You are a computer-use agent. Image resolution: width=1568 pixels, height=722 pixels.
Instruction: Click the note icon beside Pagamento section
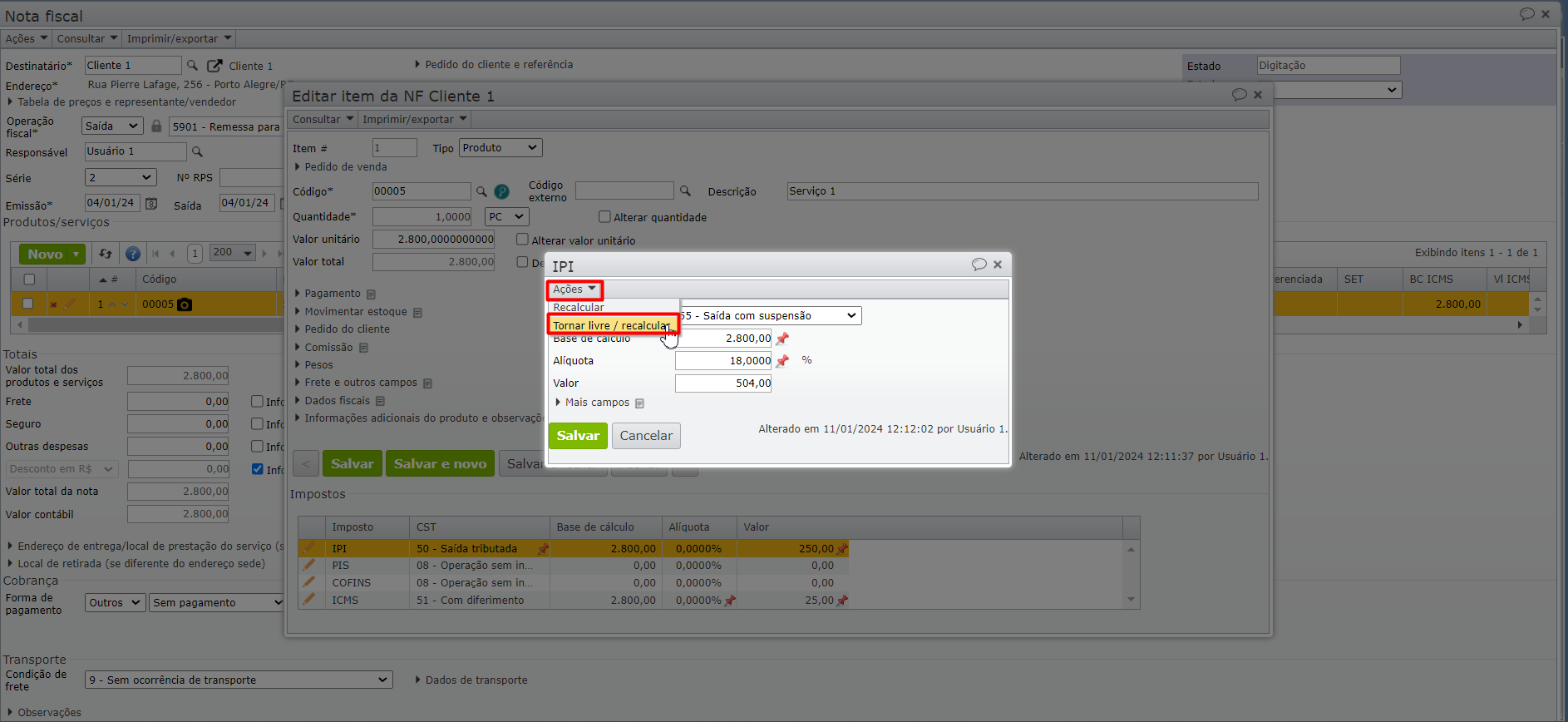pos(371,294)
